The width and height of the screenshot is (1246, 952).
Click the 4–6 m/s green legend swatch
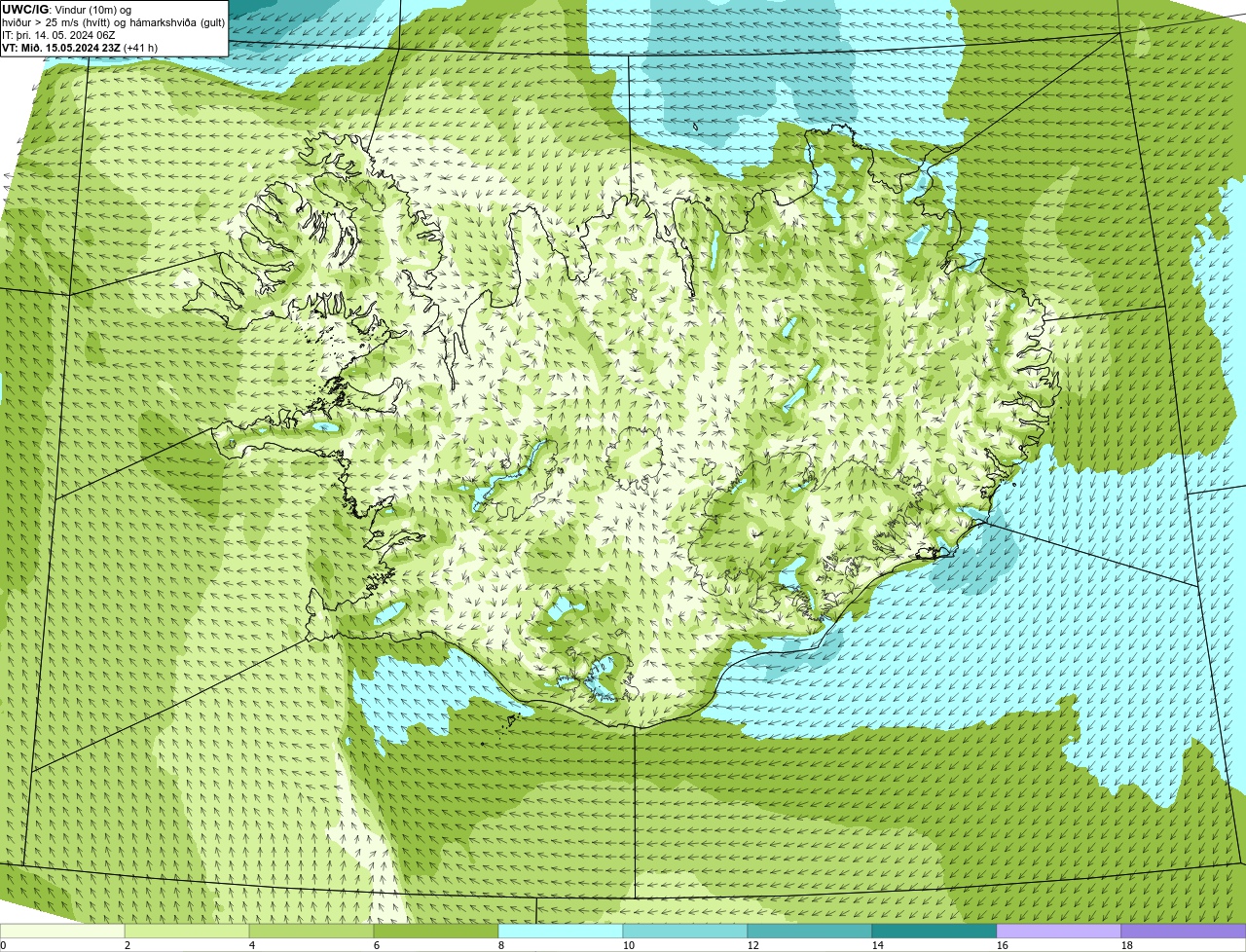coord(311,932)
